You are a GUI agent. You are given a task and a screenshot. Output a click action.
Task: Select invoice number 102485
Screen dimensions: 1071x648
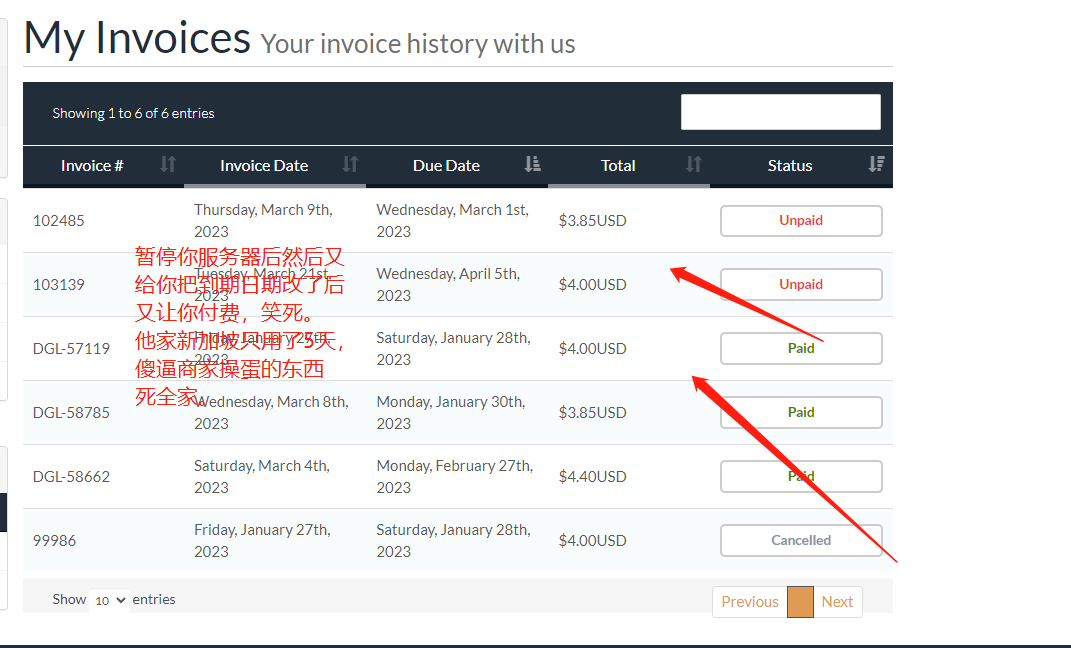pos(59,221)
